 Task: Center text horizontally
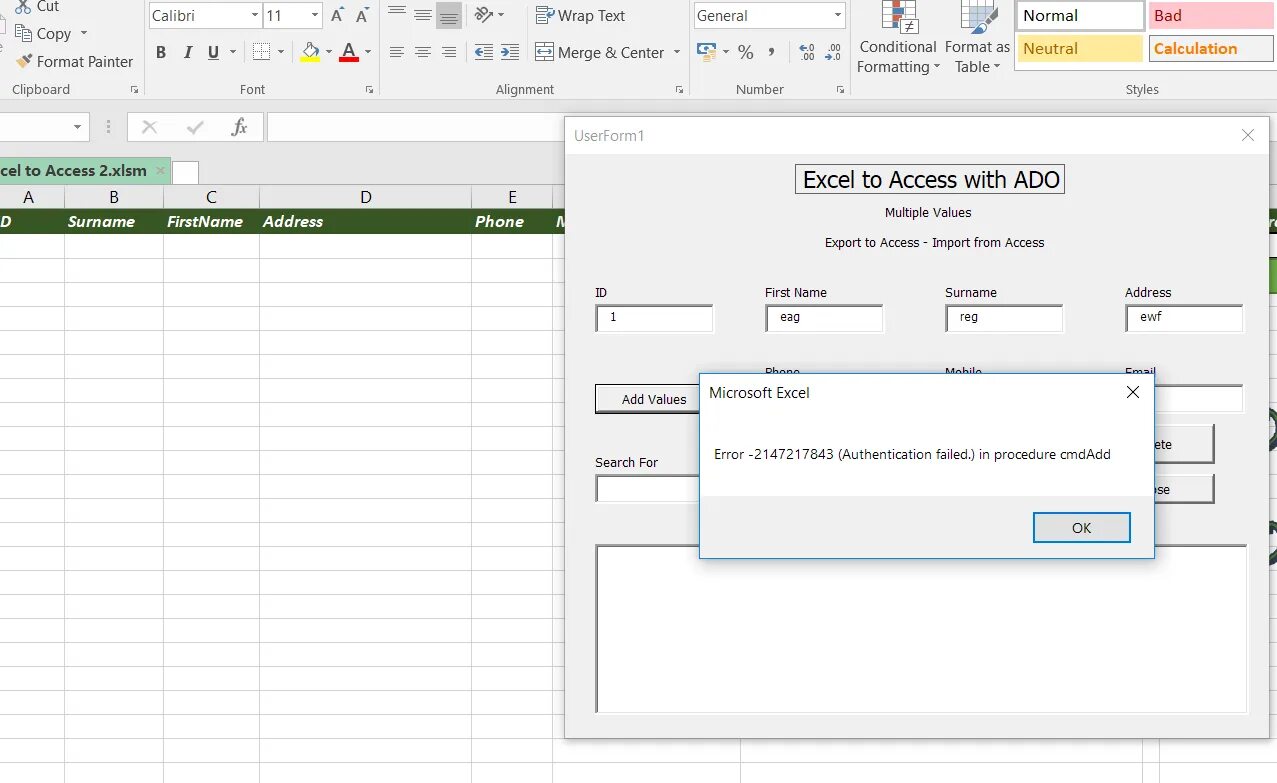point(423,52)
